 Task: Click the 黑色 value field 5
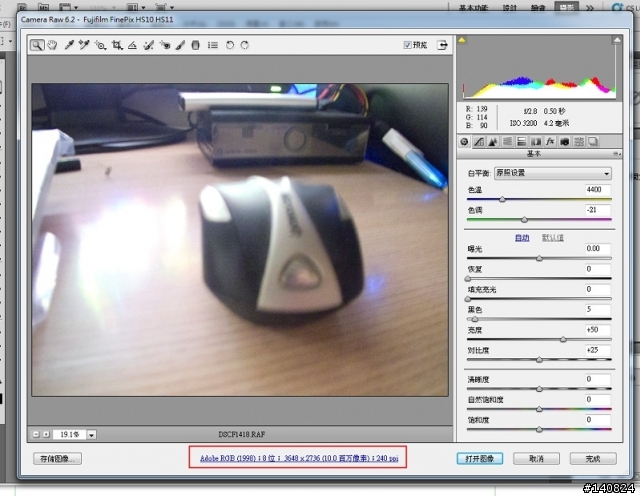tap(597, 309)
